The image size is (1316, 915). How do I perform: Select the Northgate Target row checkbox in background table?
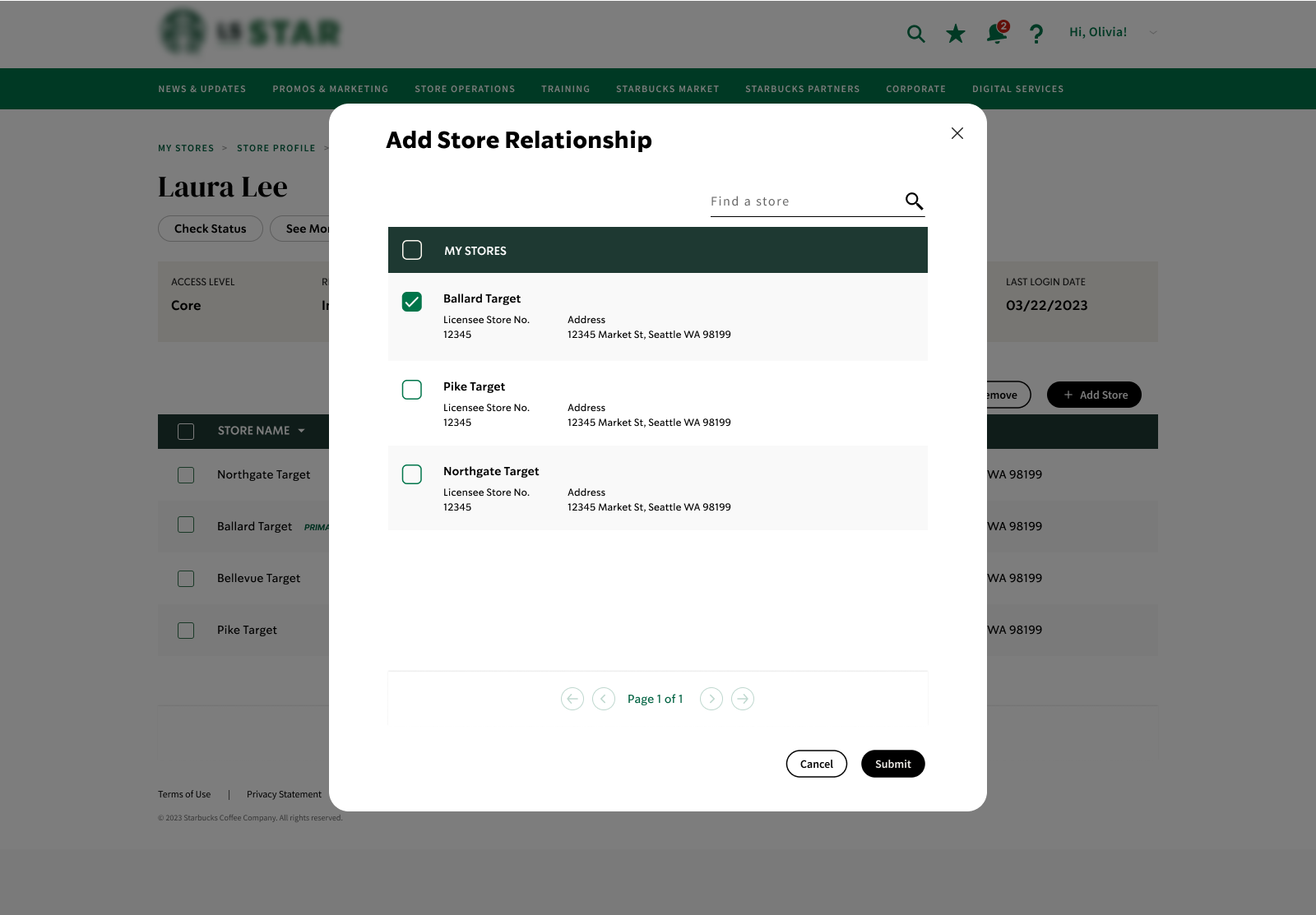pyautogui.click(x=186, y=475)
